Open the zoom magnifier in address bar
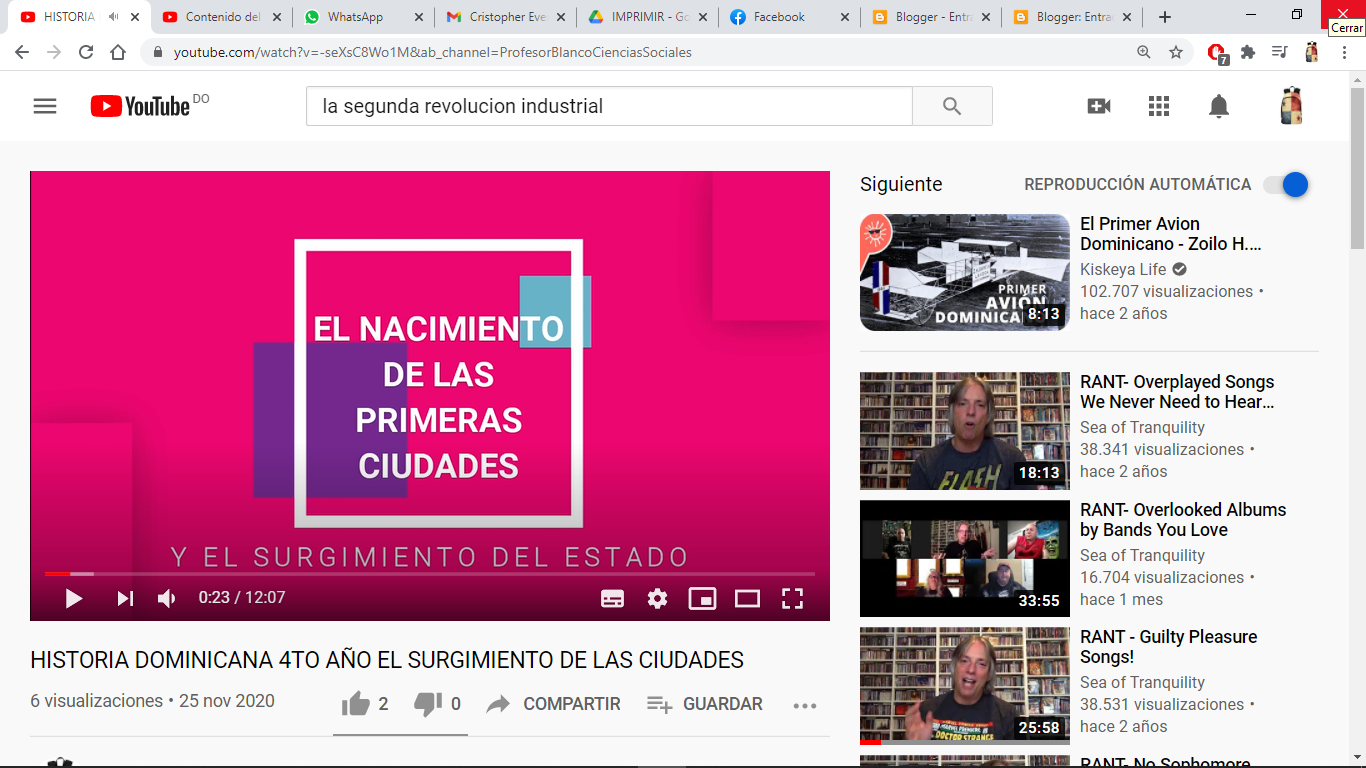 pyautogui.click(x=1144, y=52)
